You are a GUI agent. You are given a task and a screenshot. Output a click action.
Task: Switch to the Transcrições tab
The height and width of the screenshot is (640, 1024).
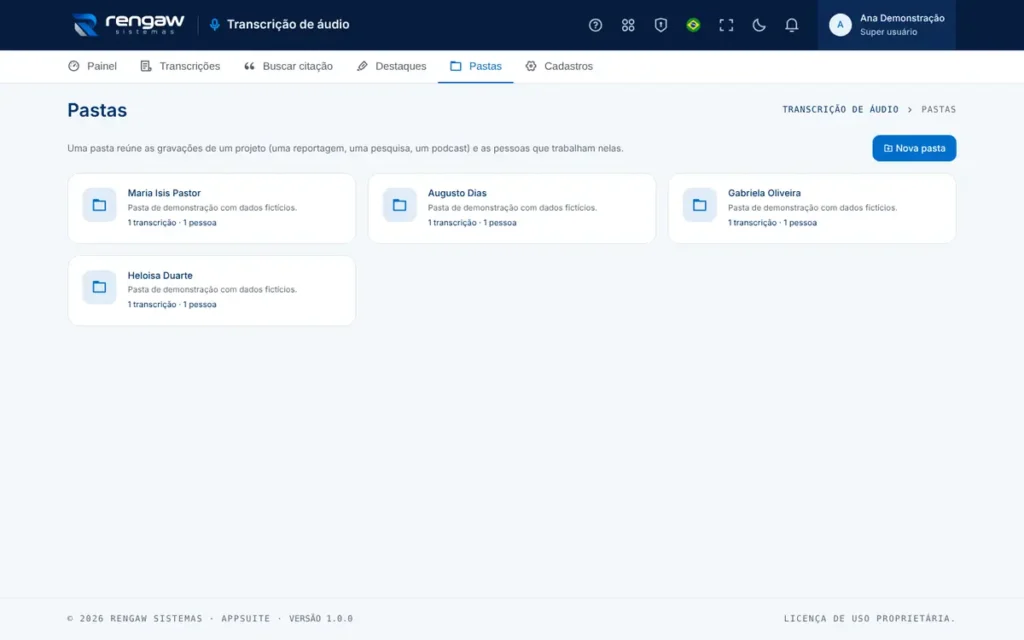tap(180, 66)
